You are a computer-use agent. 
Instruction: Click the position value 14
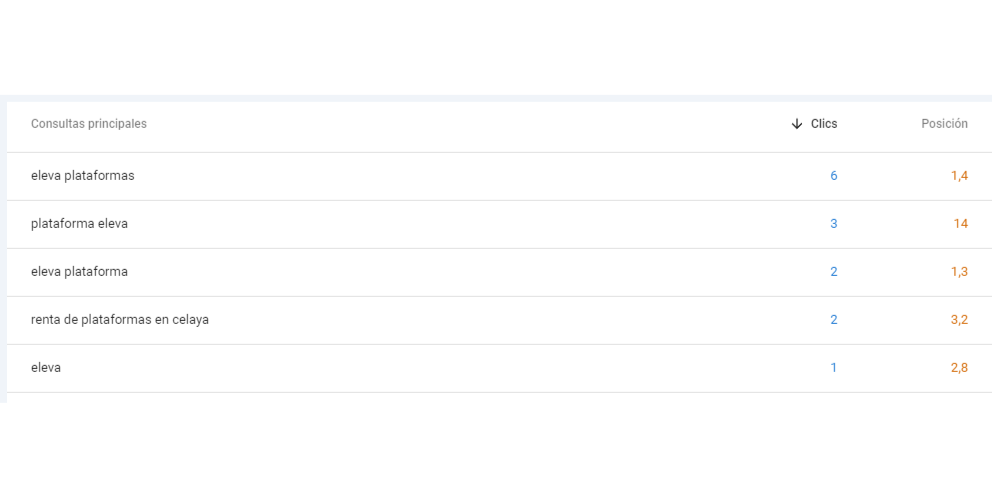tap(960, 224)
